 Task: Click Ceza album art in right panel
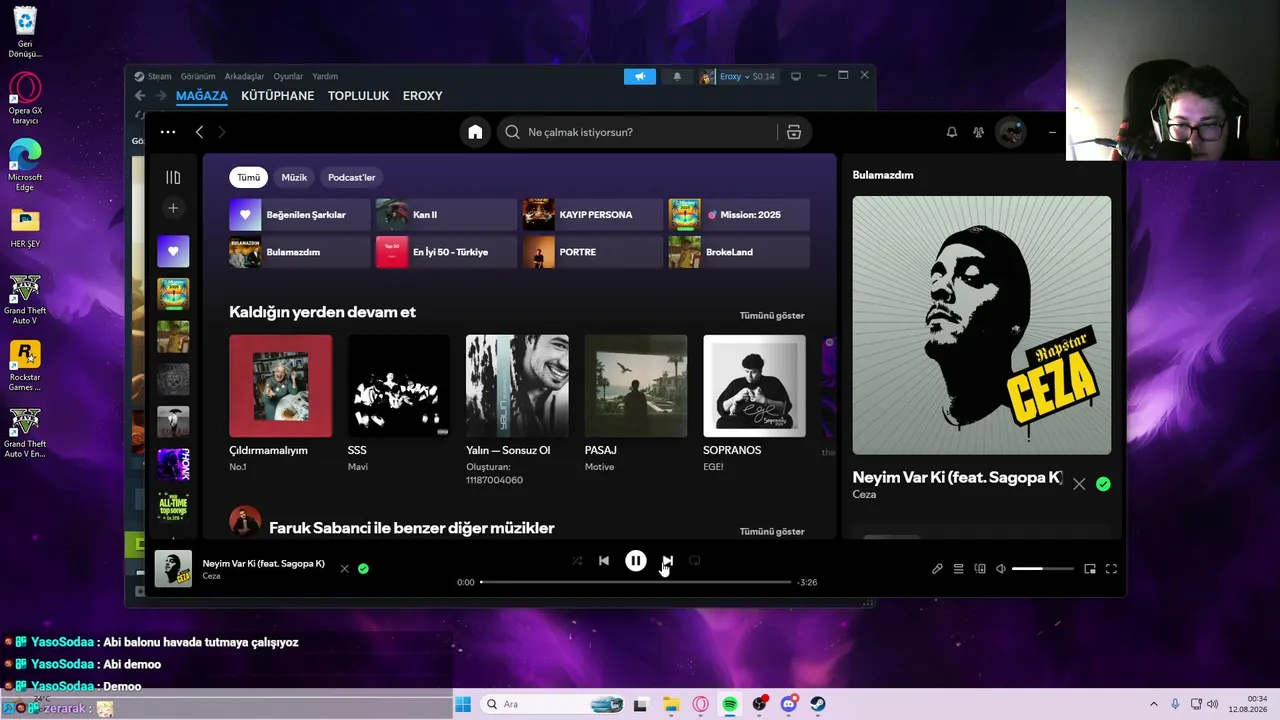click(x=982, y=325)
